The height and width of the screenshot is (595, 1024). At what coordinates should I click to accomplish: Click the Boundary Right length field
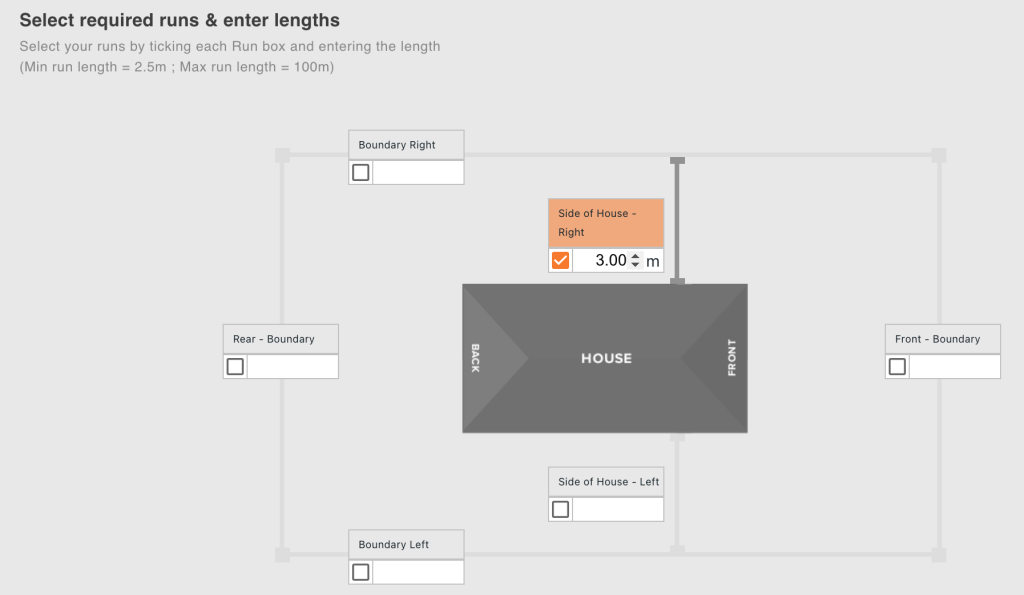pyautogui.click(x=418, y=172)
